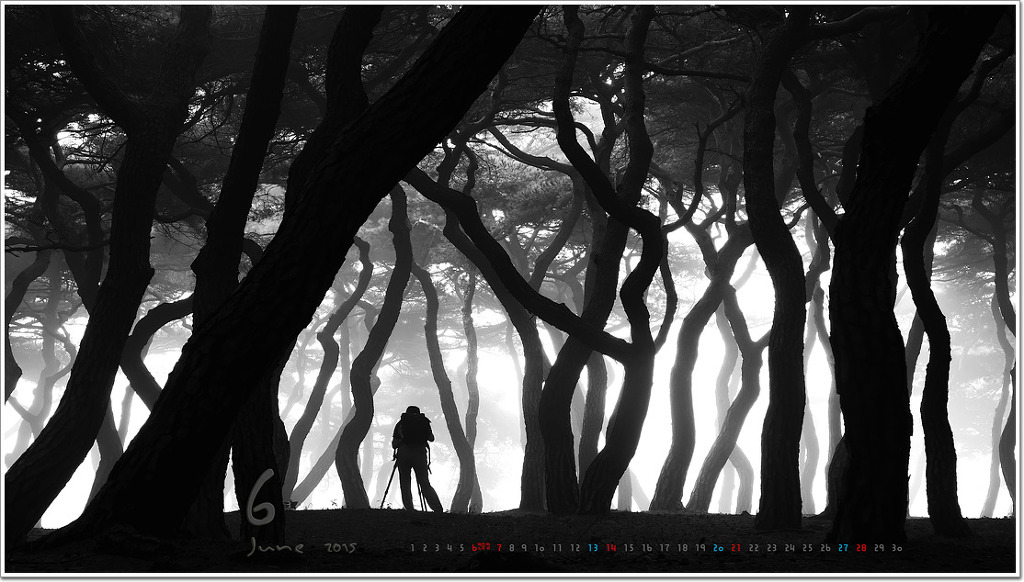Image resolution: width=1024 pixels, height=582 pixels.
Task: Select the blue date 20 Saturday
Action: (x=718, y=548)
